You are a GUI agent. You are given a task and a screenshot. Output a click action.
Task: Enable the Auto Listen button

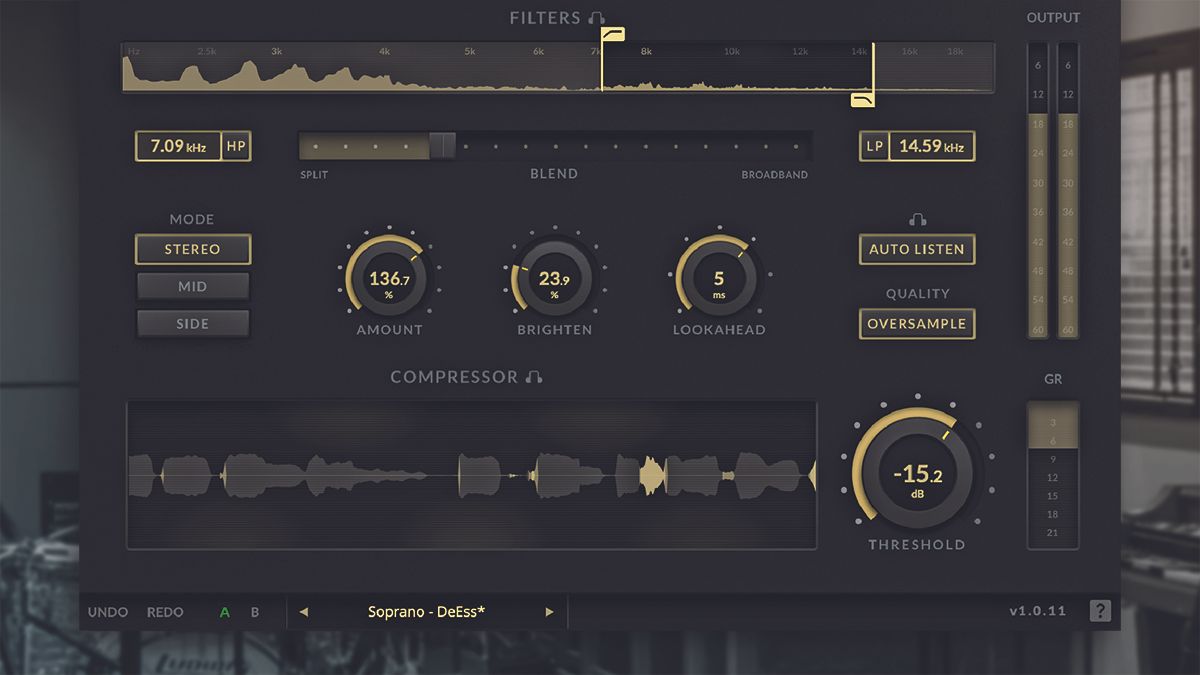(x=916, y=249)
